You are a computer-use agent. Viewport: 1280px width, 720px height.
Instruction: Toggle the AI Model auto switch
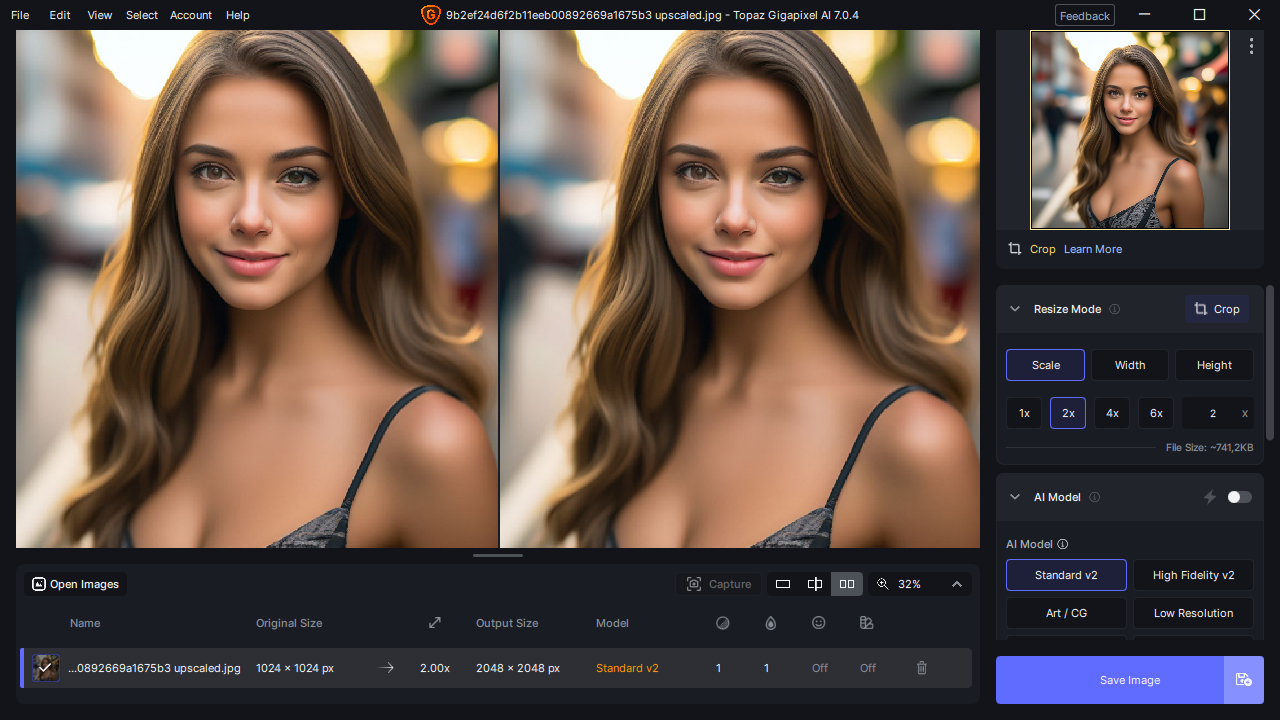[x=1239, y=497]
